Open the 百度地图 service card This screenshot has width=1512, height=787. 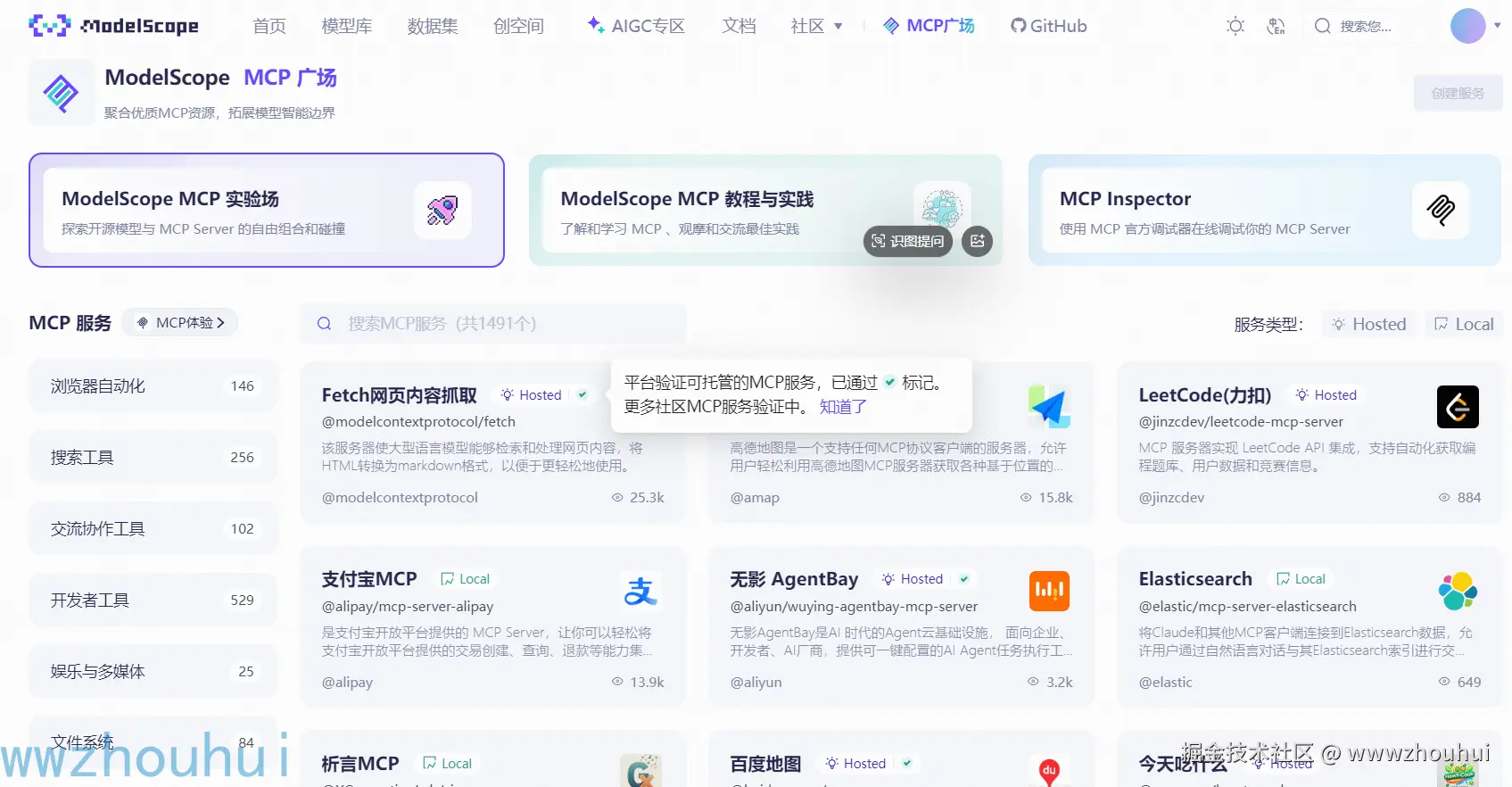click(x=901, y=759)
